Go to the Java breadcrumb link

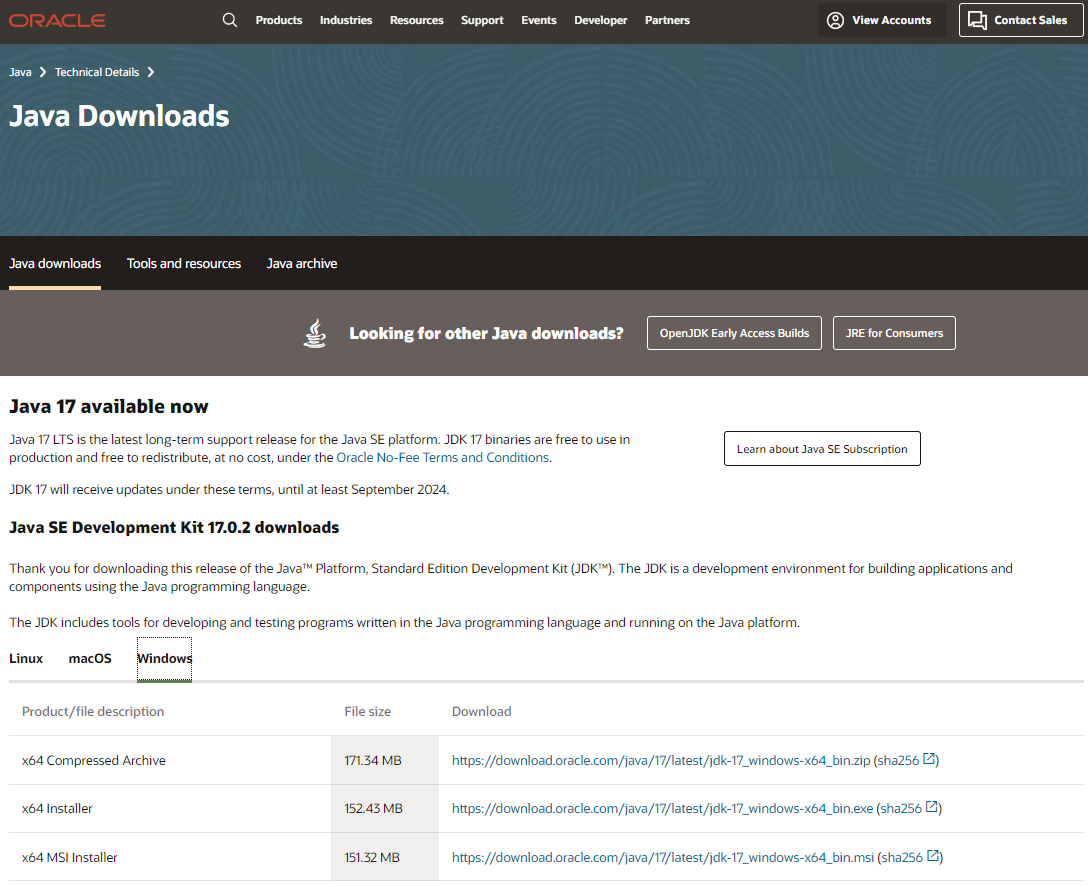[20, 72]
